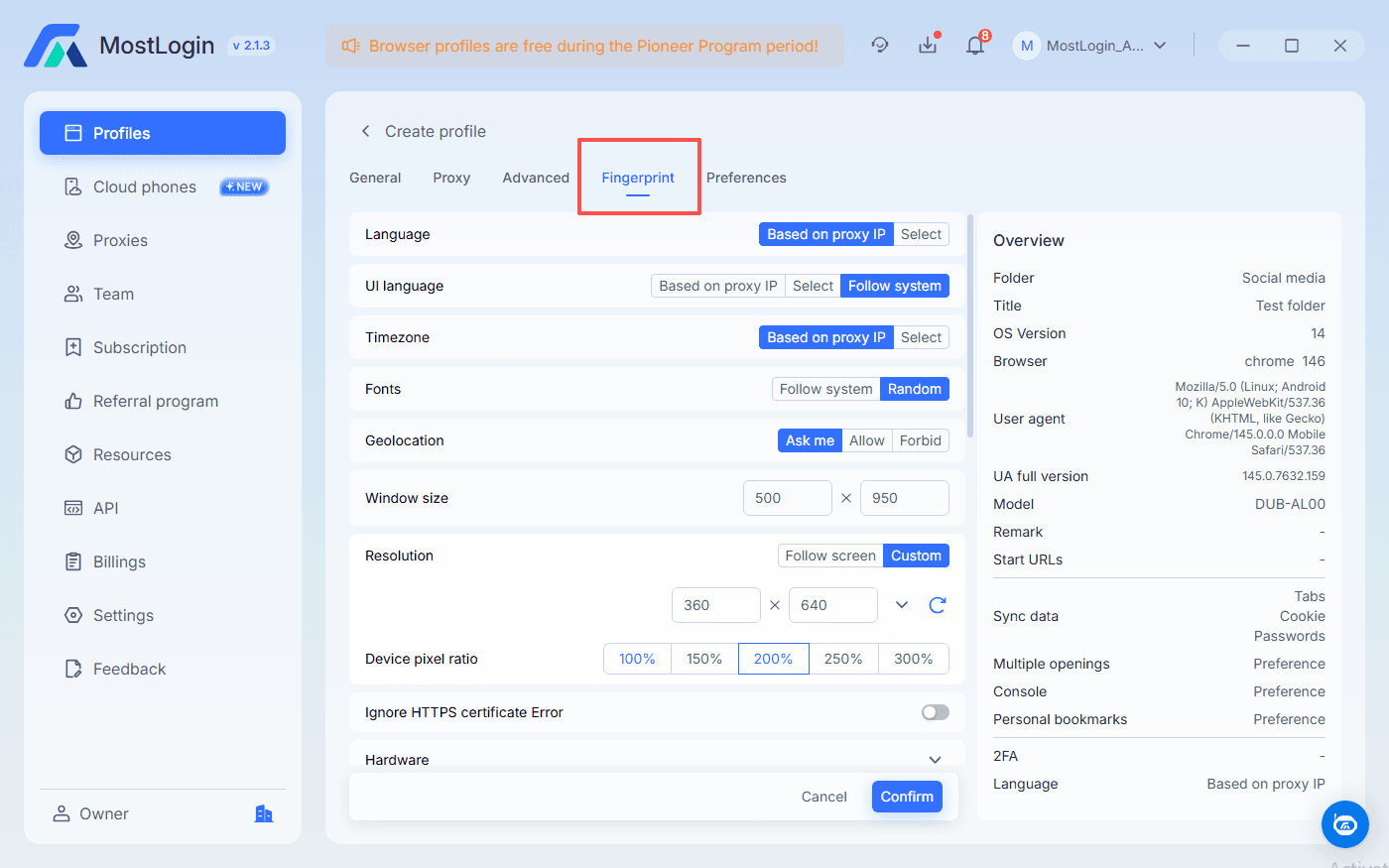Open Cloud phones in sidebar
1389x868 pixels.
[x=145, y=187]
